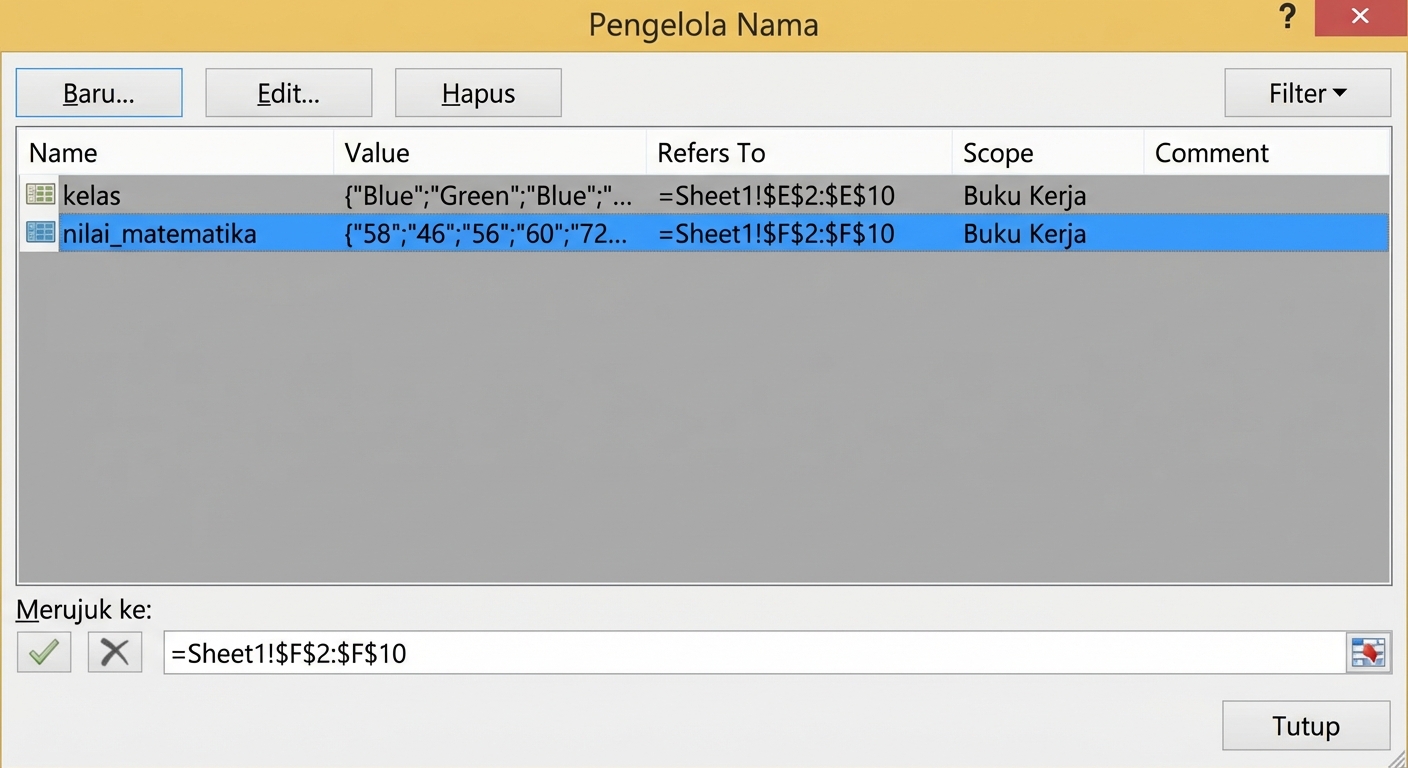Open help with the question mark icon
This screenshot has height=768, width=1408.
coord(1286,17)
